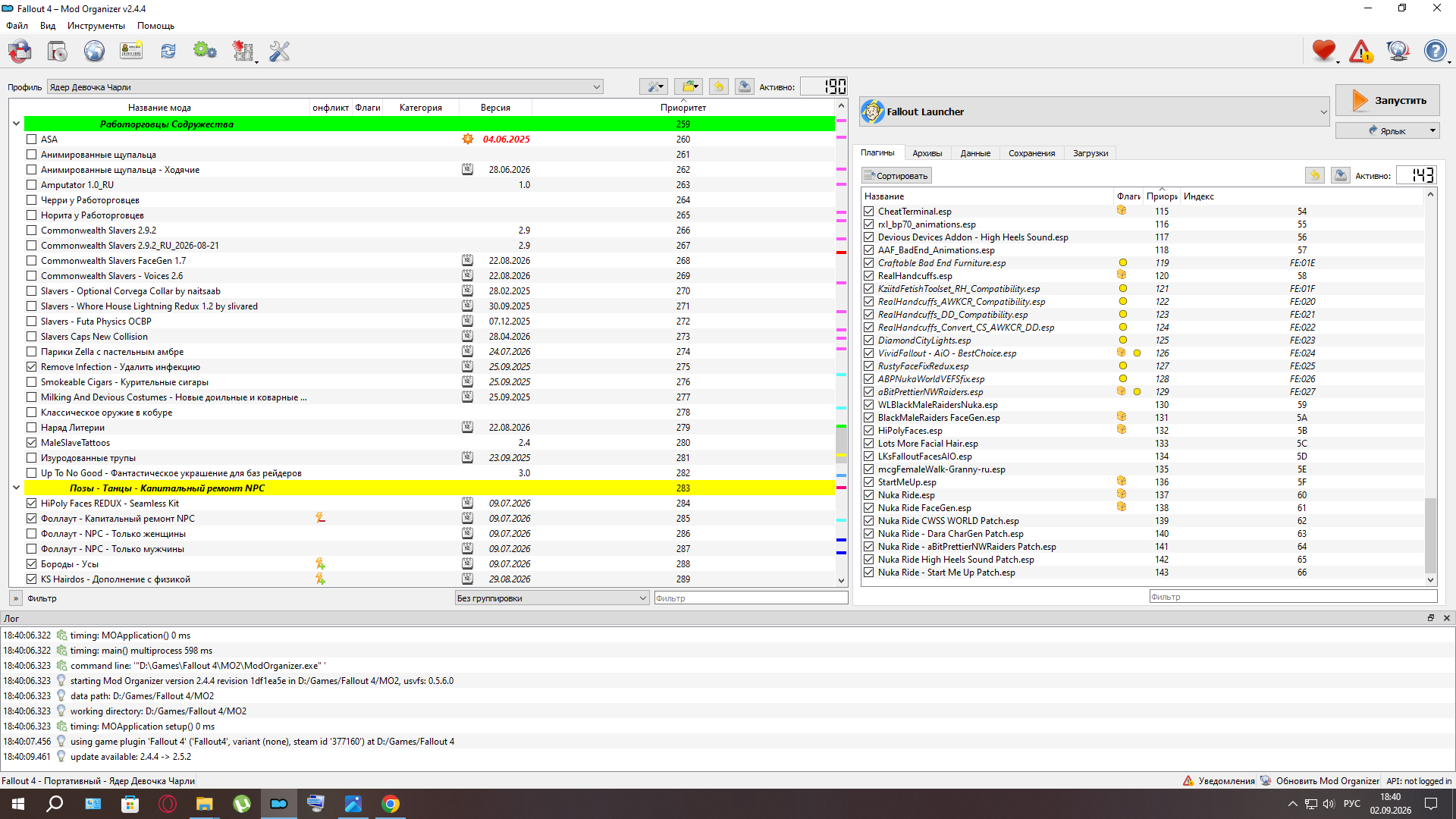Screen dimensions: 1456x819
Task: Open Chrome from the taskbar
Action: 391,804
